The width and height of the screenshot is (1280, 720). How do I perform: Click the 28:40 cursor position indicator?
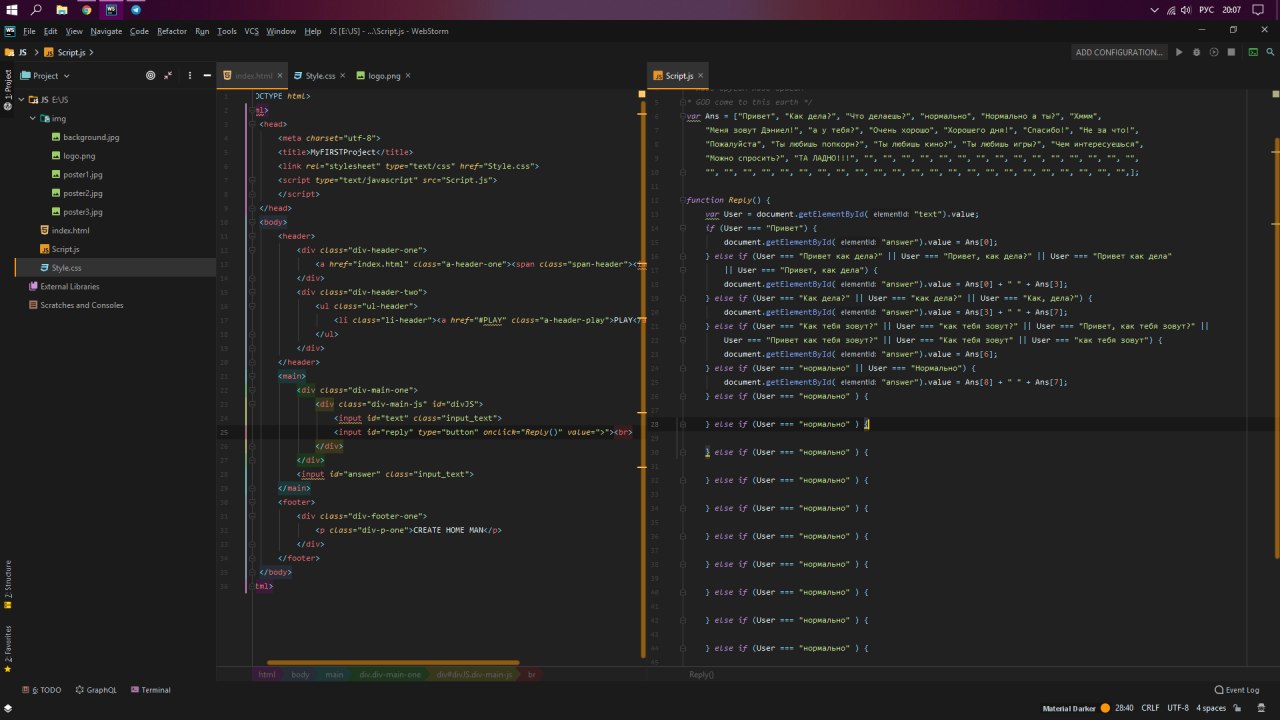[1123, 707]
